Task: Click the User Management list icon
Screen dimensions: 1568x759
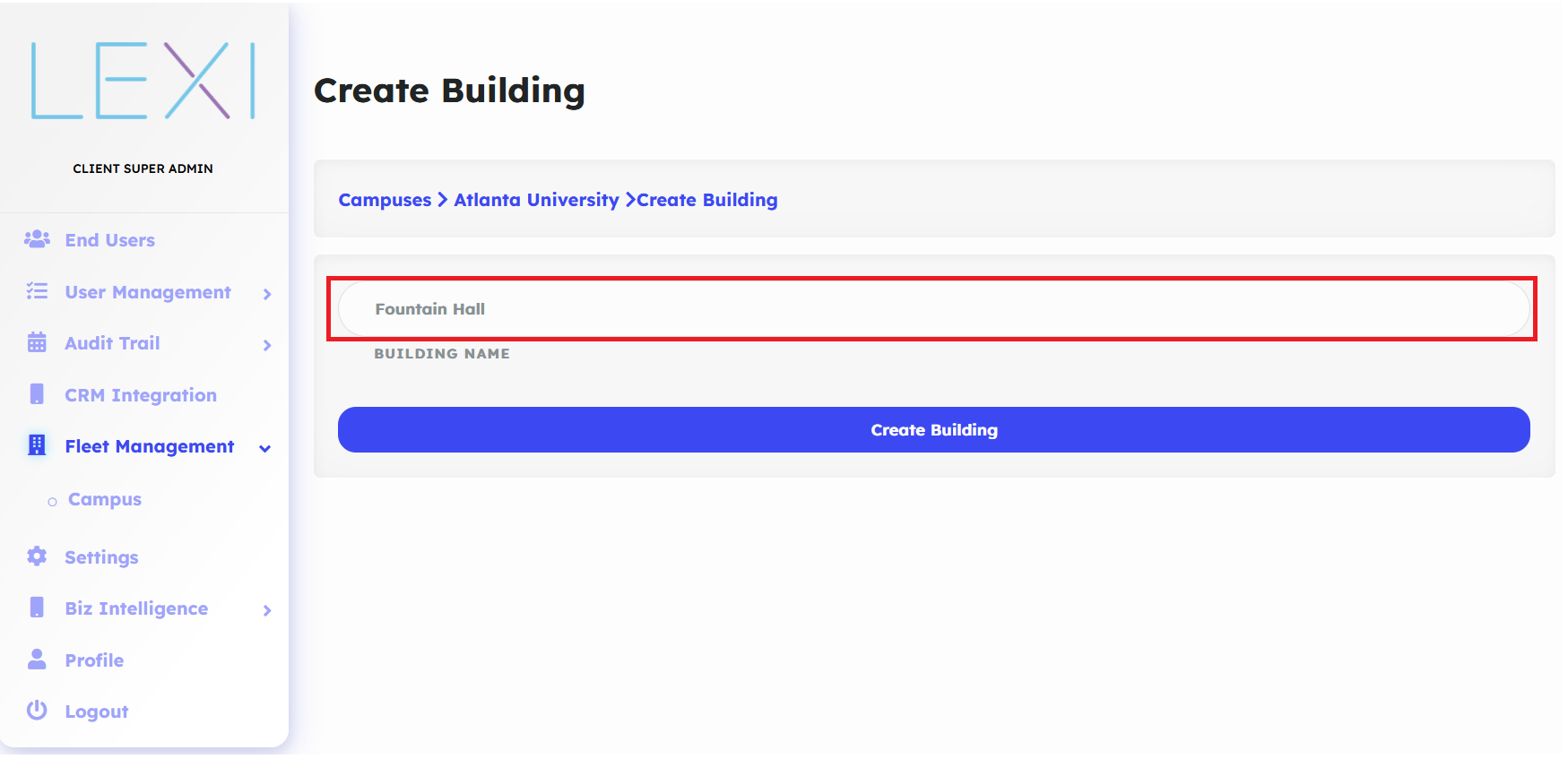Action: click(37, 291)
